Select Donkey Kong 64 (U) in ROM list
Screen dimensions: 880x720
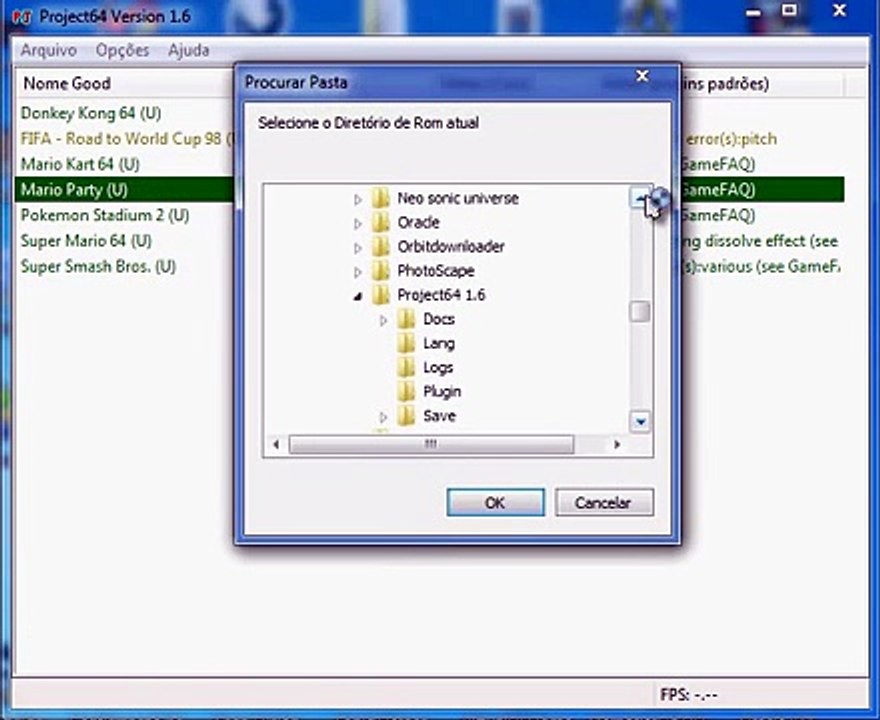click(x=91, y=113)
